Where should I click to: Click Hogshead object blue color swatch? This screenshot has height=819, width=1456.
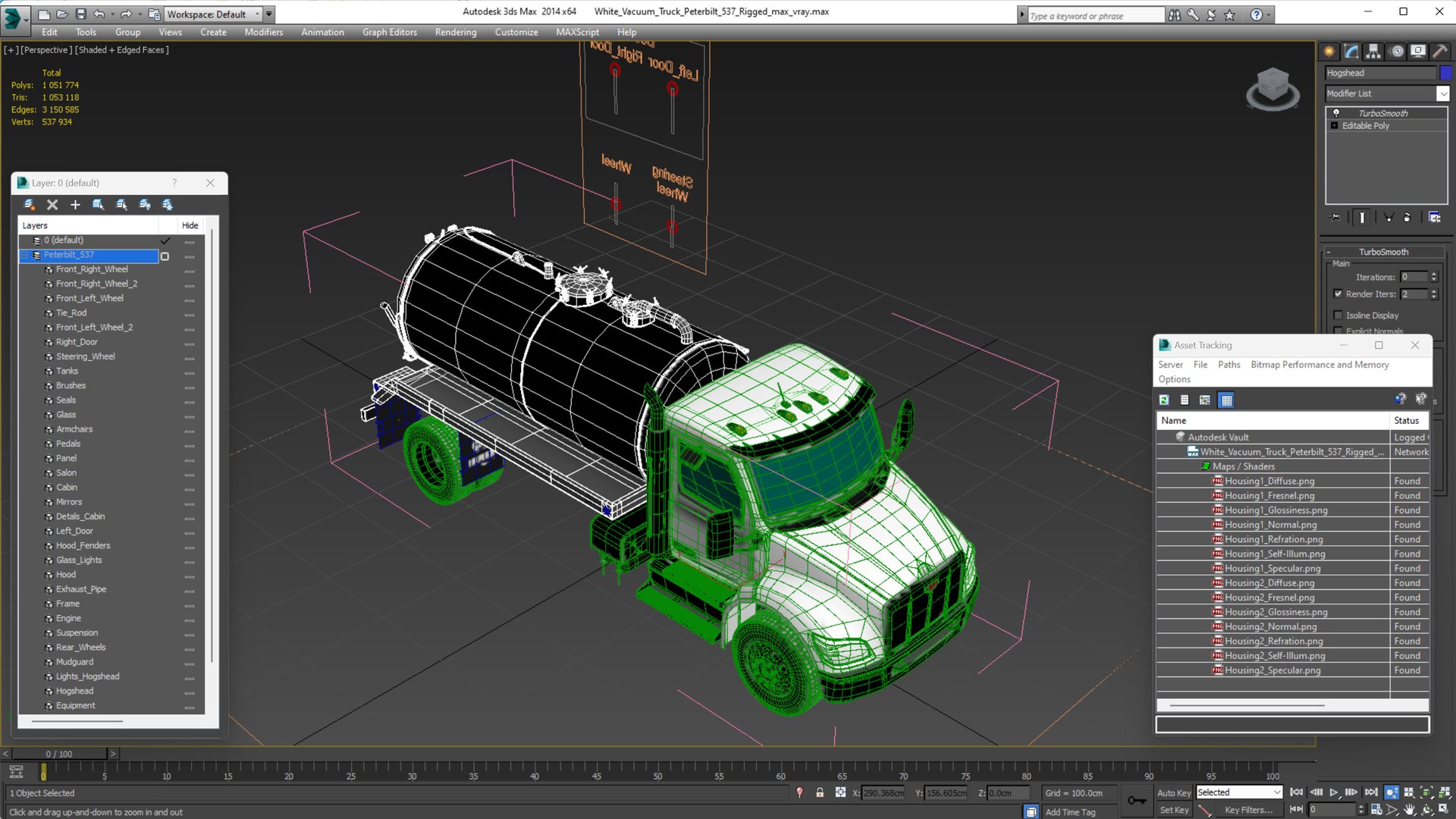pos(1445,73)
